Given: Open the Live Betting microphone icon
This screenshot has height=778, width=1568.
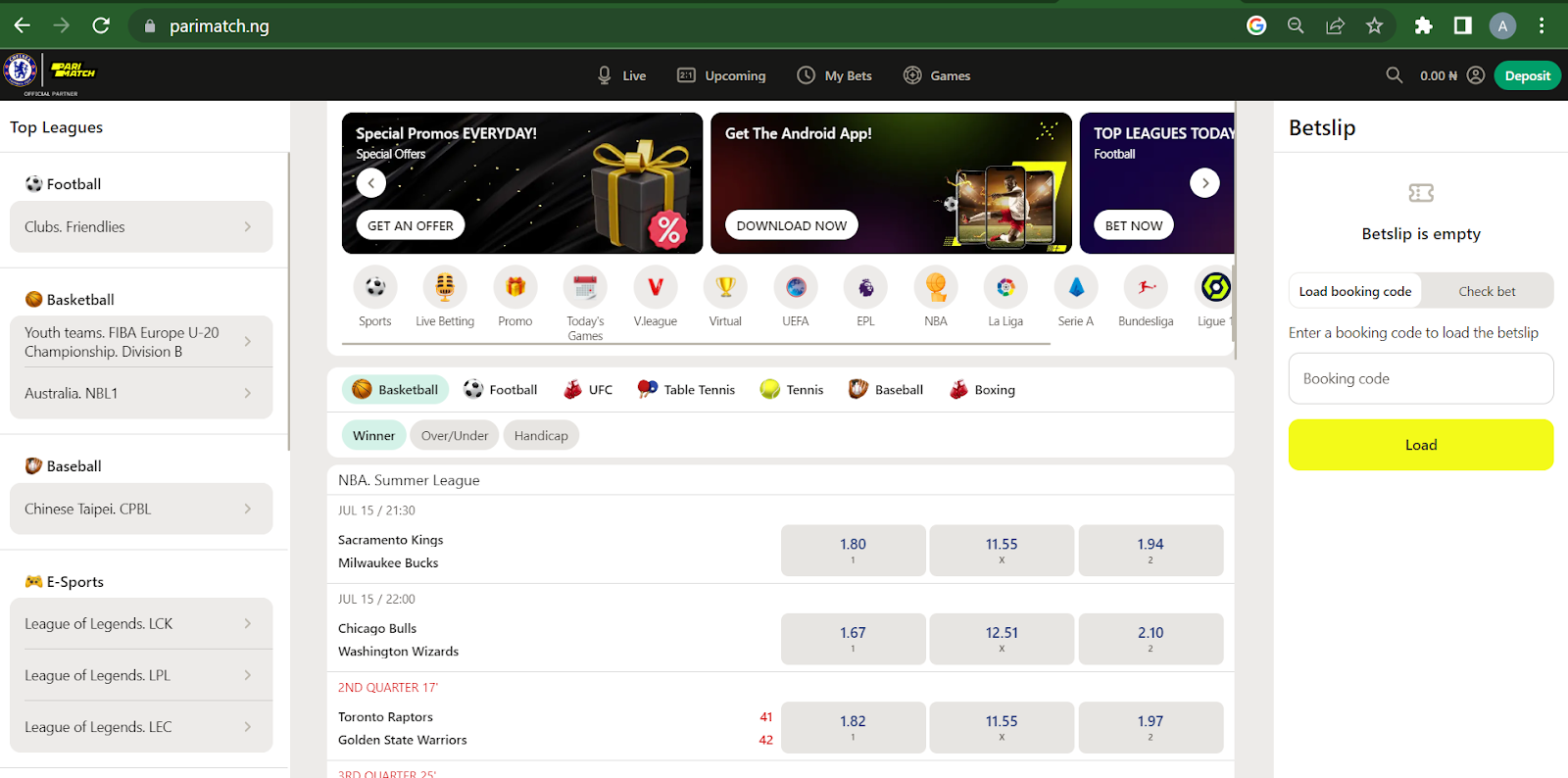Looking at the screenshot, I should pyautogui.click(x=445, y=287).
